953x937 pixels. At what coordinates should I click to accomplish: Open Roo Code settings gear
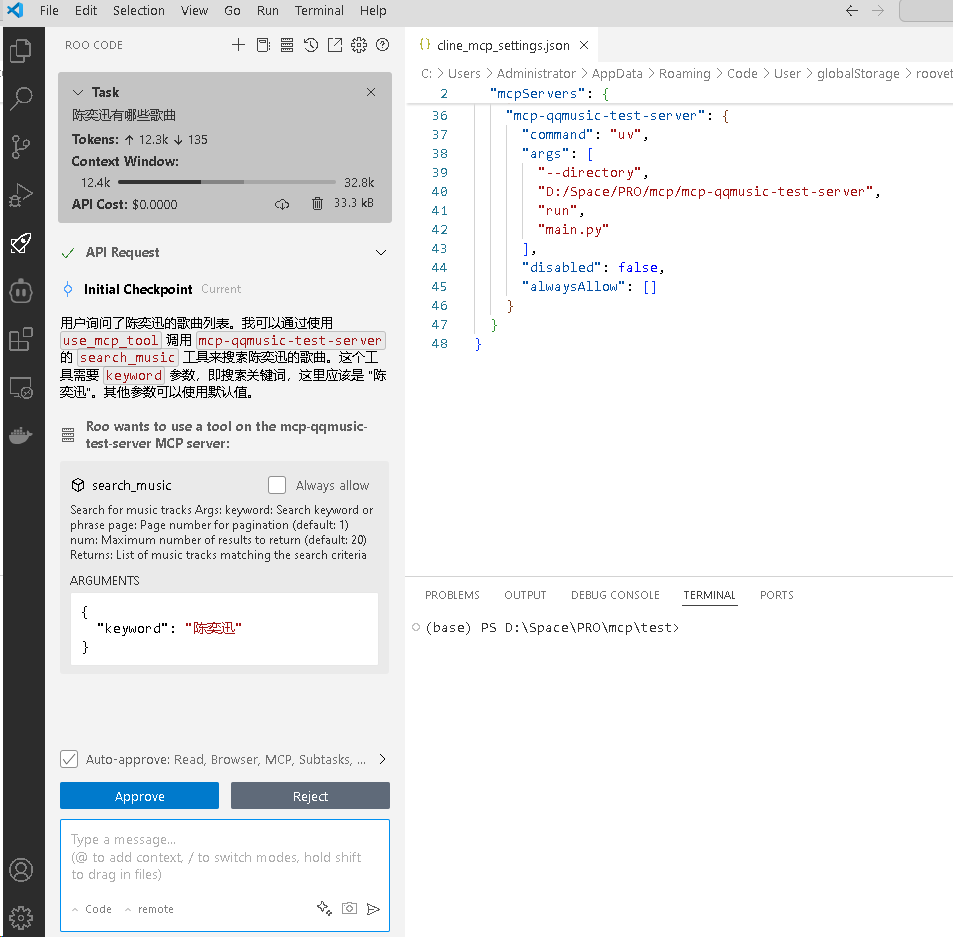tap(359, 45)
